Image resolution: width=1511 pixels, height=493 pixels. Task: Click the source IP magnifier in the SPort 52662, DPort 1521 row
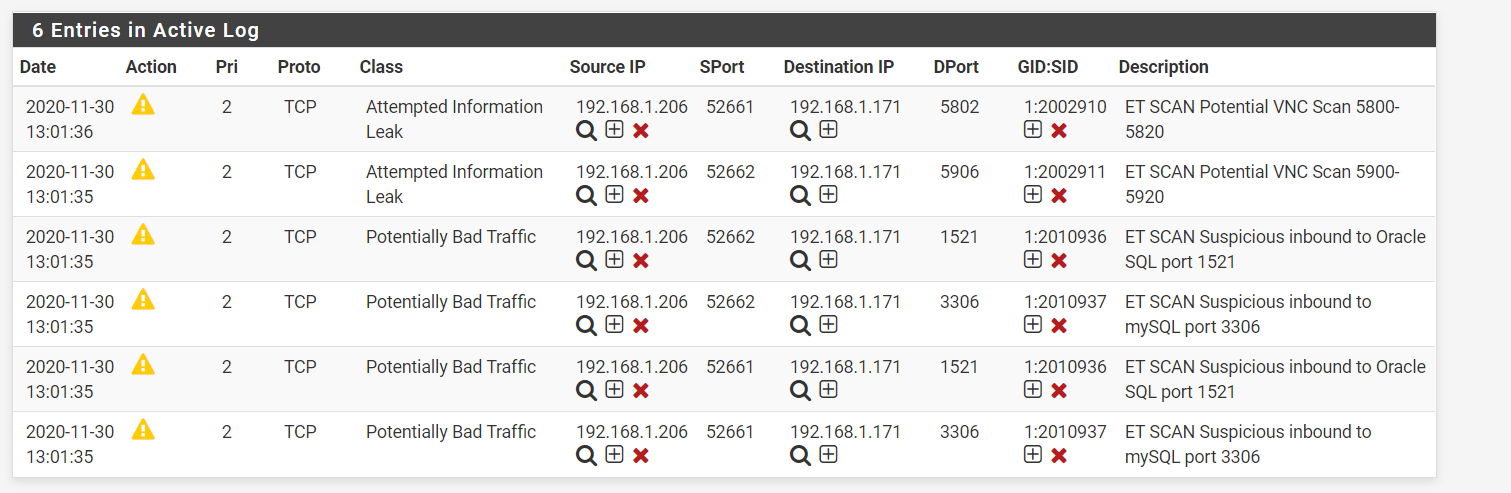point(586,260)
